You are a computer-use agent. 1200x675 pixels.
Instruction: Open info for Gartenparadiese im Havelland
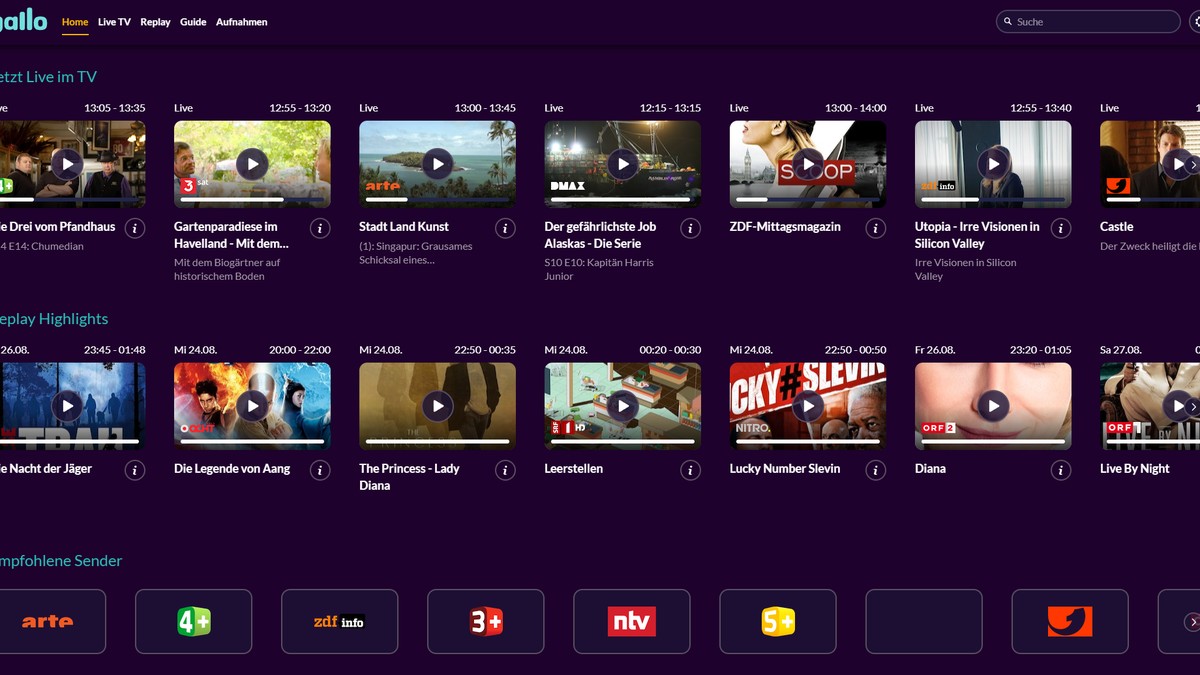pyautogui.click(x=320, y=228)
